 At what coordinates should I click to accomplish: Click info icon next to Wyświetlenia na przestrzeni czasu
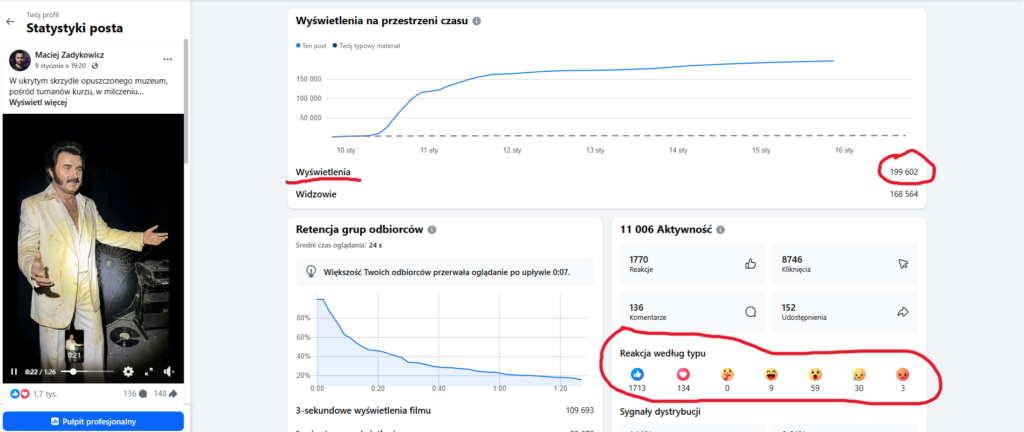[x=476, y=21]
